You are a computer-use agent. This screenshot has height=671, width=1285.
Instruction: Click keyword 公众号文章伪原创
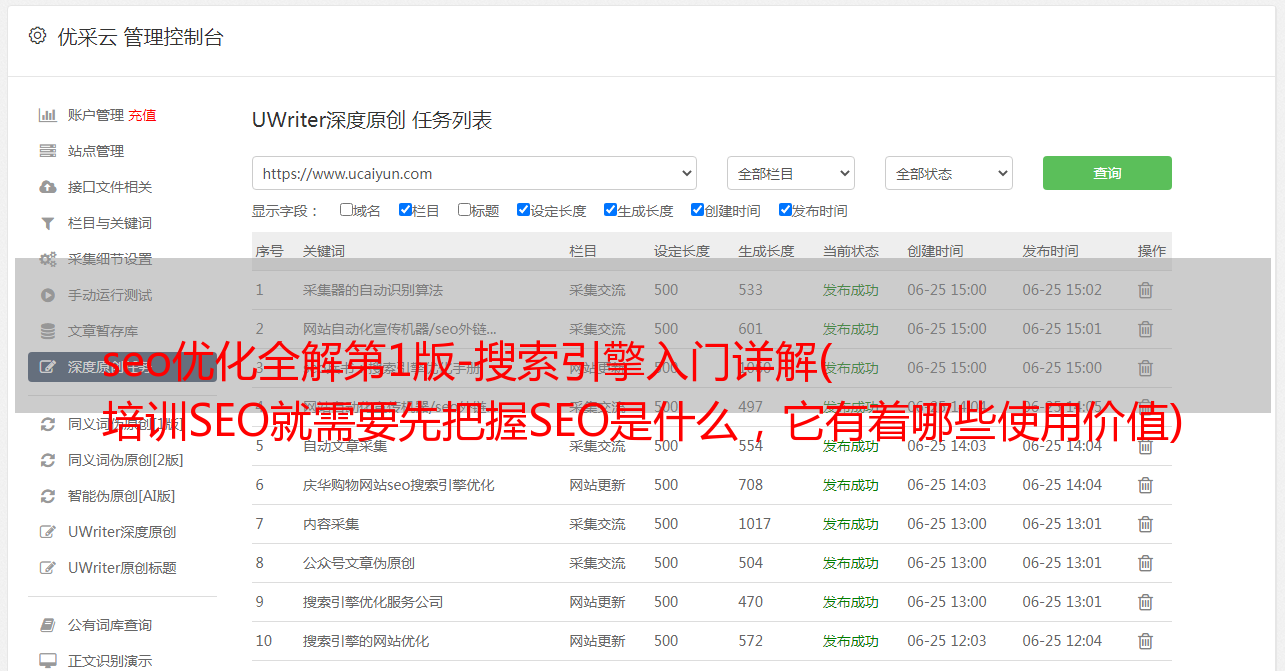359,563
